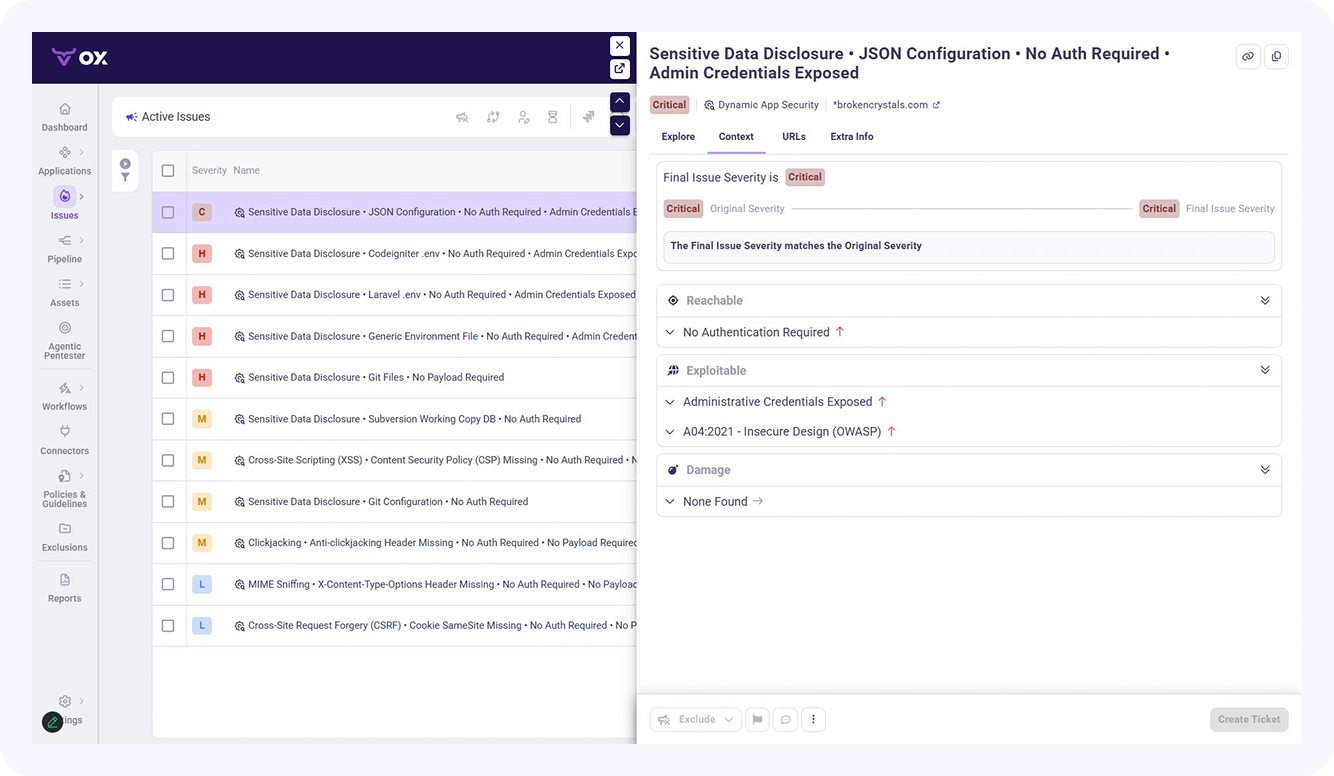Open Workflows in the sidebar
1334x776 pixels.
tap(64, 396)
